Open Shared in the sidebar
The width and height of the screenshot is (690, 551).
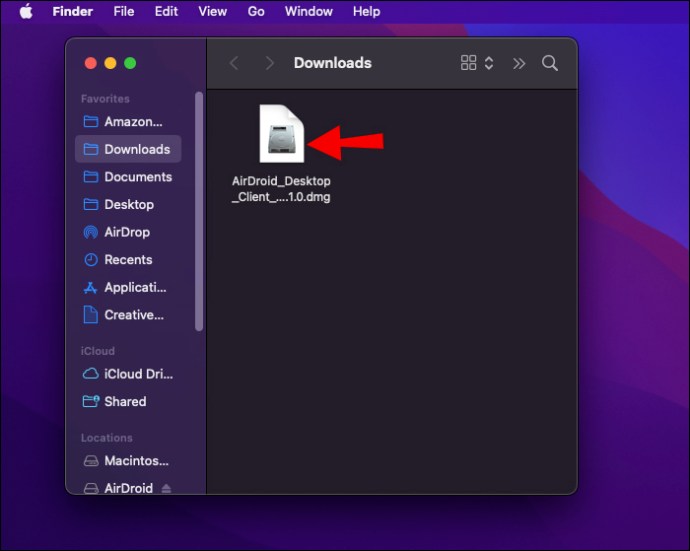click(128, 401)
